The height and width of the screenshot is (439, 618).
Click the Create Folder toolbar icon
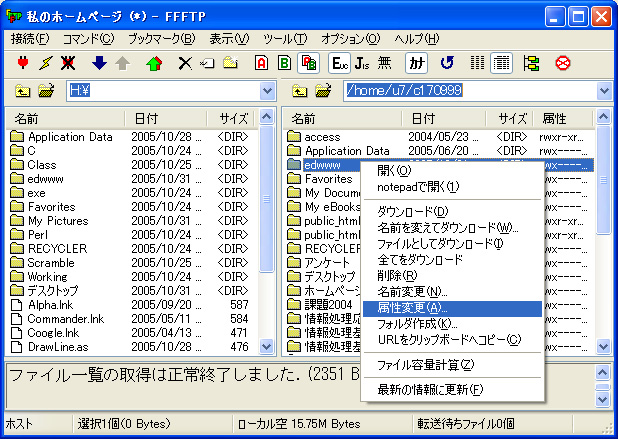(231, 63)
